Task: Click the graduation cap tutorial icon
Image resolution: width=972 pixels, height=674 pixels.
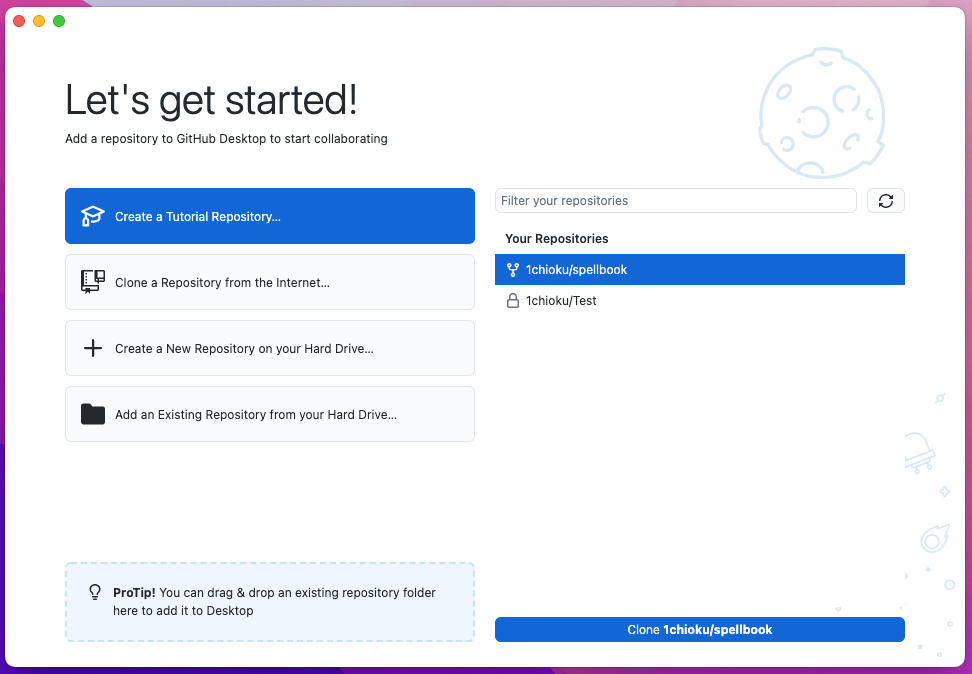Action: pos(92,216)
